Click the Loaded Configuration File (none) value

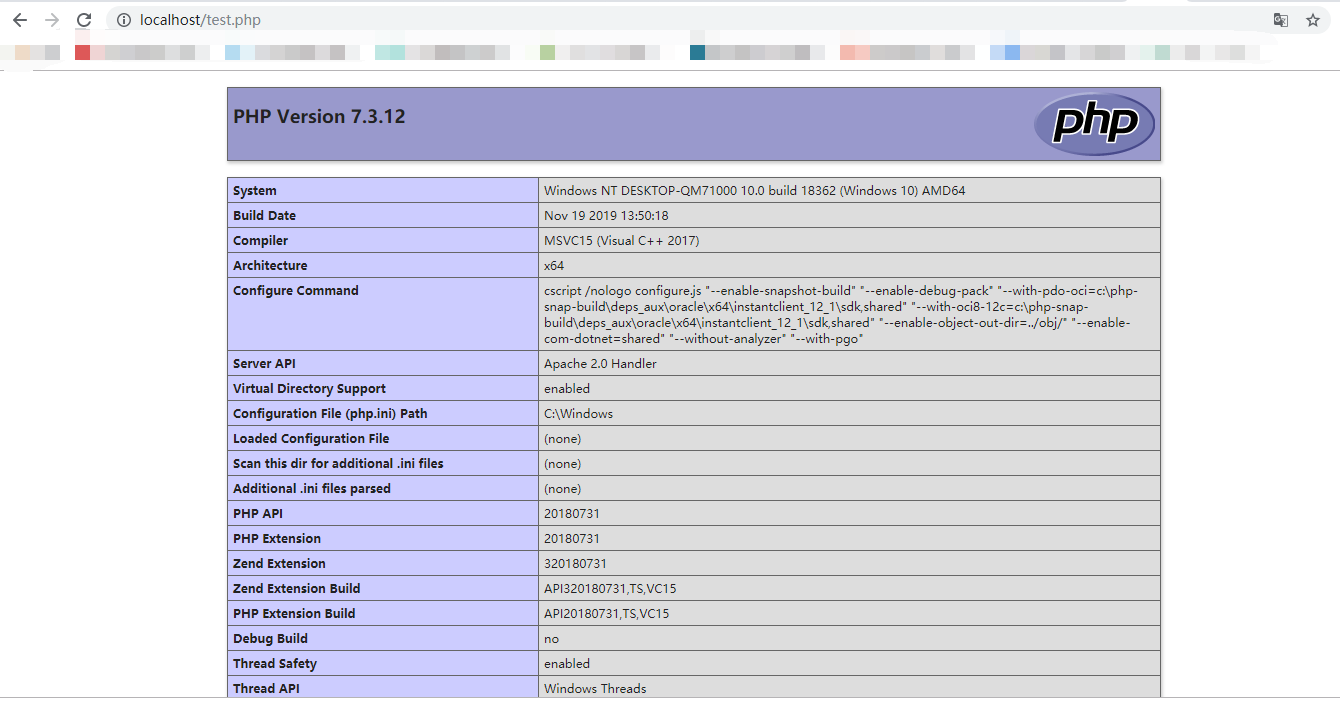coord(562,439)
